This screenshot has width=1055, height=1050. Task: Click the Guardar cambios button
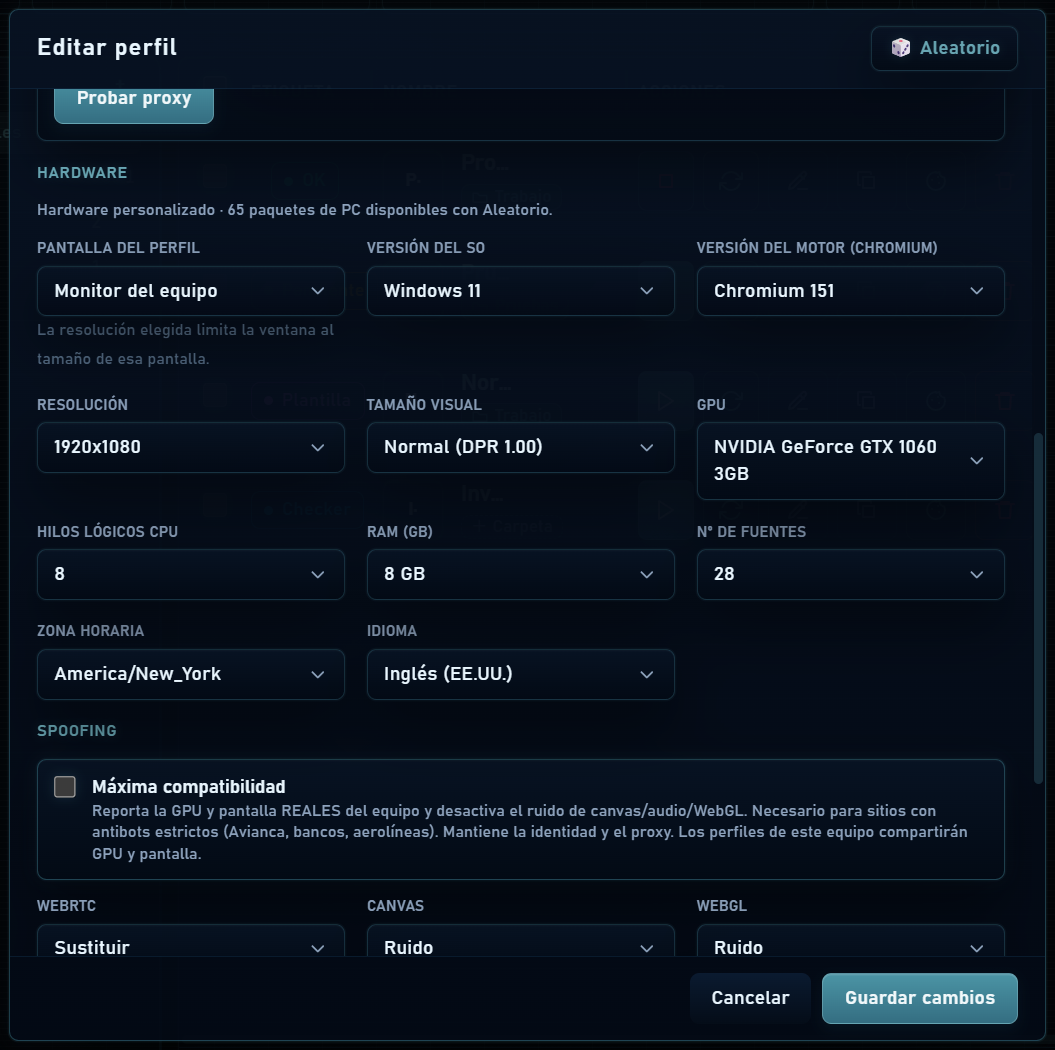pos(920,998)
